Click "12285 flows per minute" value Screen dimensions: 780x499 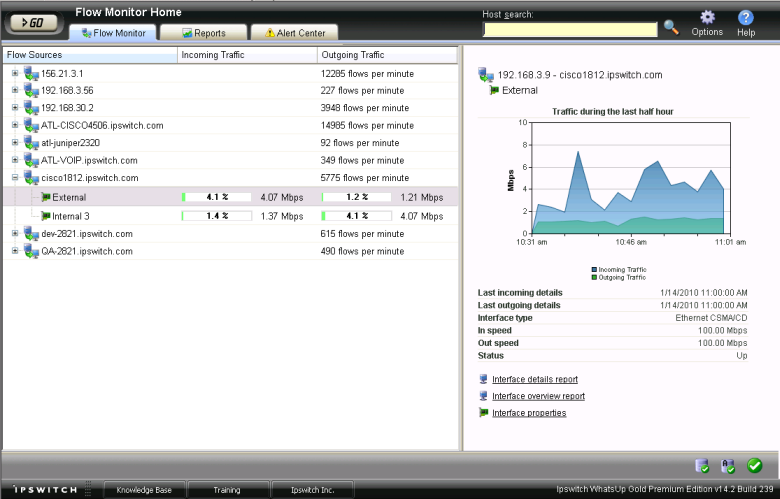coord(367,74)
